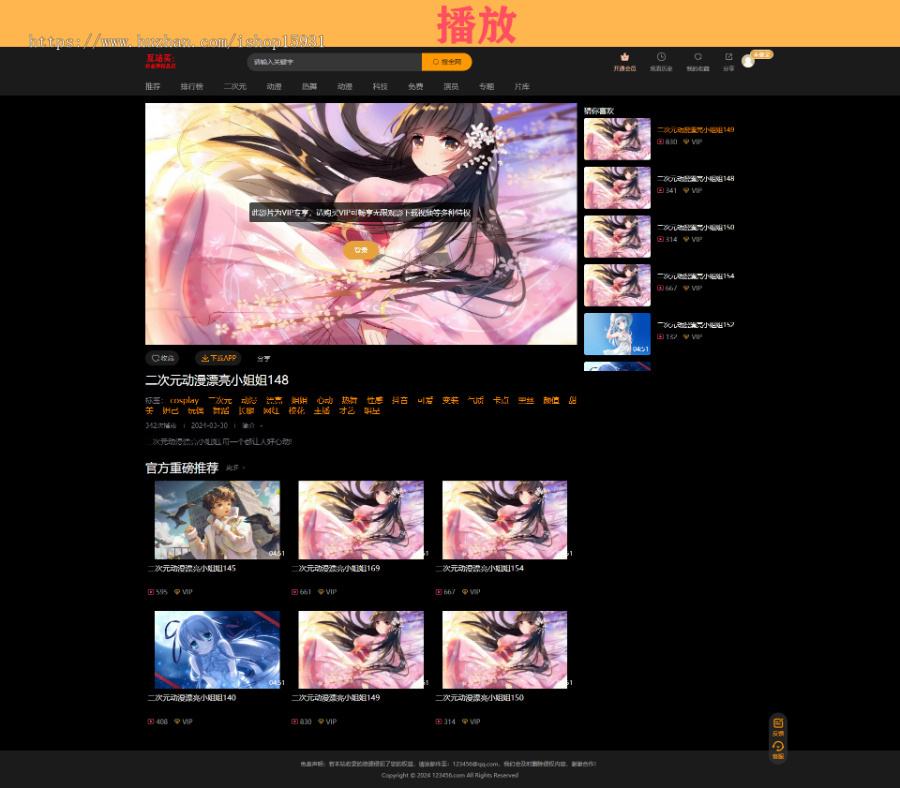
Task: Open sidebar blue thumbnail for 小姐姐152
Action: 617,334
